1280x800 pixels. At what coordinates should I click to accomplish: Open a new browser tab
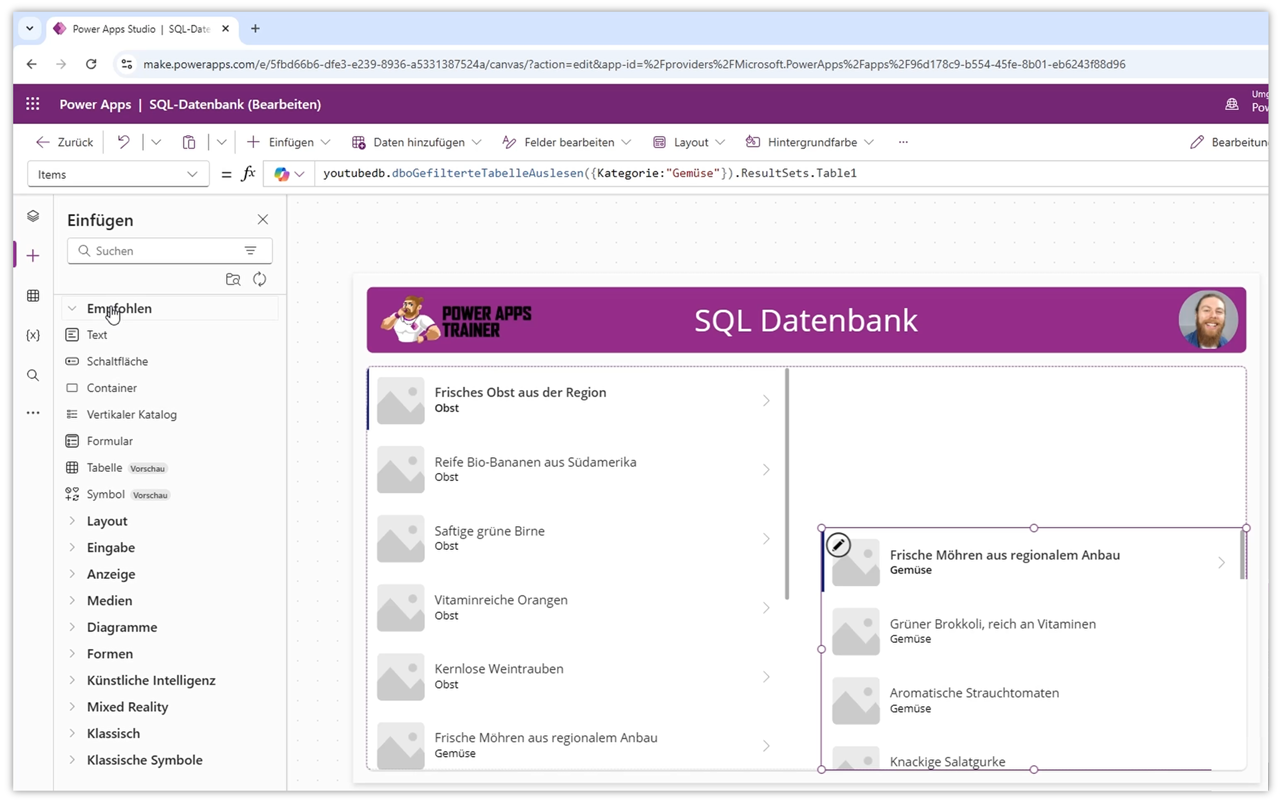[255, 29]
